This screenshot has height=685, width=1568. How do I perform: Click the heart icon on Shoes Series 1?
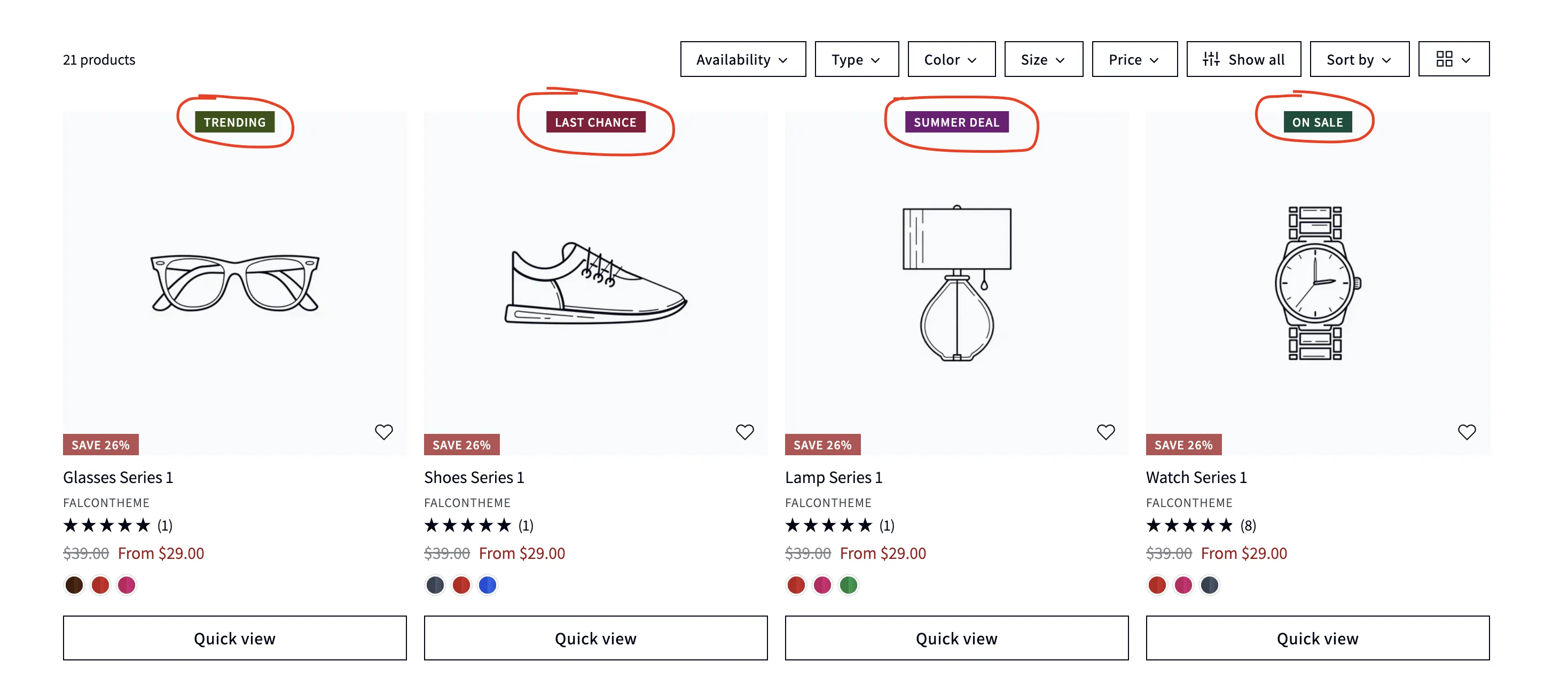coord(744,432)
